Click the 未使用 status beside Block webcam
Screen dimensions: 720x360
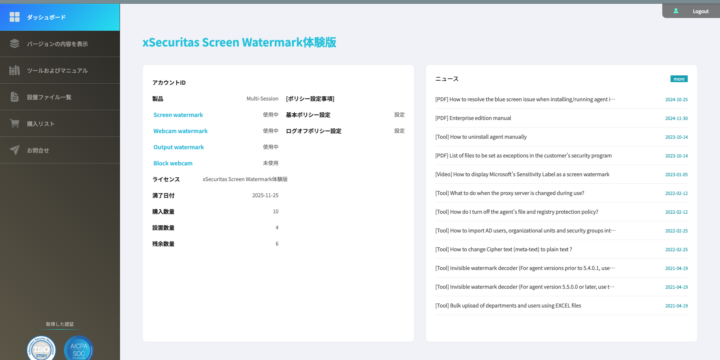click(x=270, y=163)
